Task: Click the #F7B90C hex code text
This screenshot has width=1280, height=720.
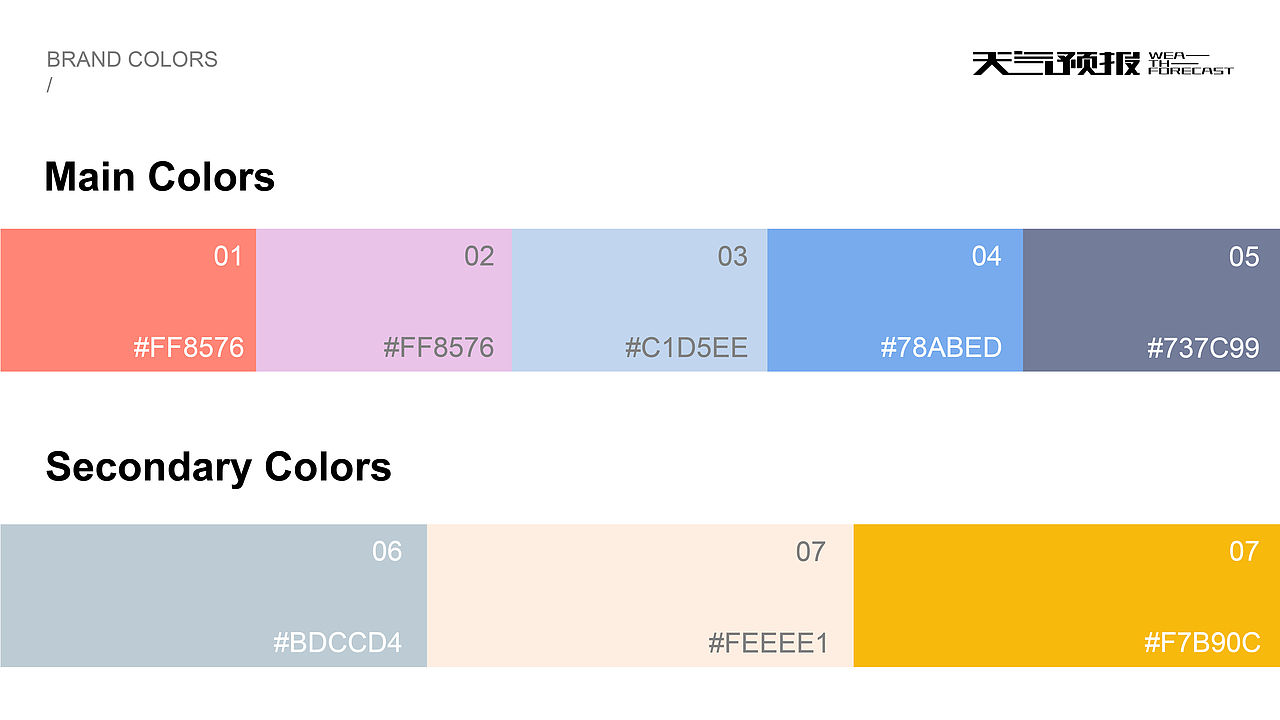Action: (1202, 642)
